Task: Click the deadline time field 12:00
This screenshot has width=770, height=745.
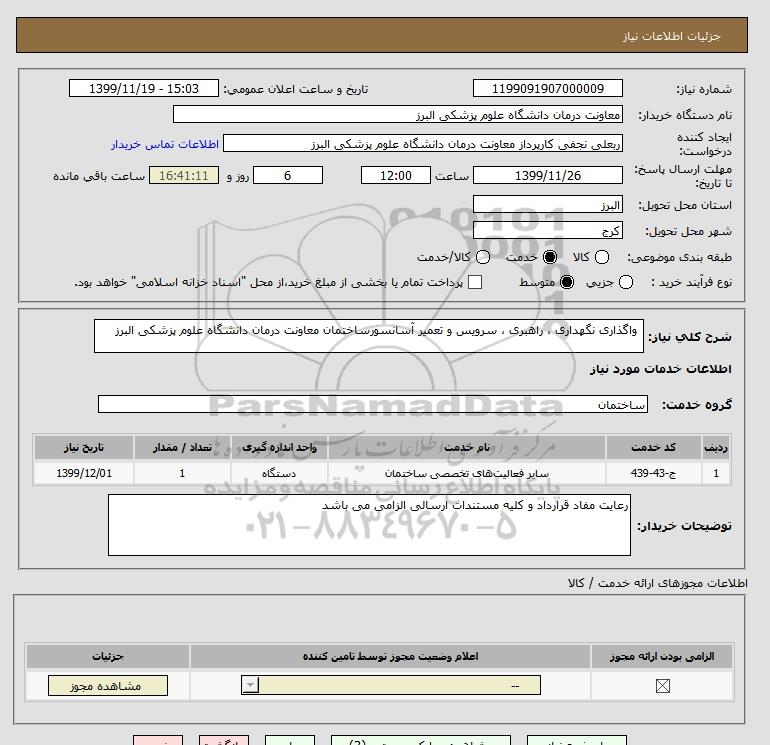Action: 396,175
